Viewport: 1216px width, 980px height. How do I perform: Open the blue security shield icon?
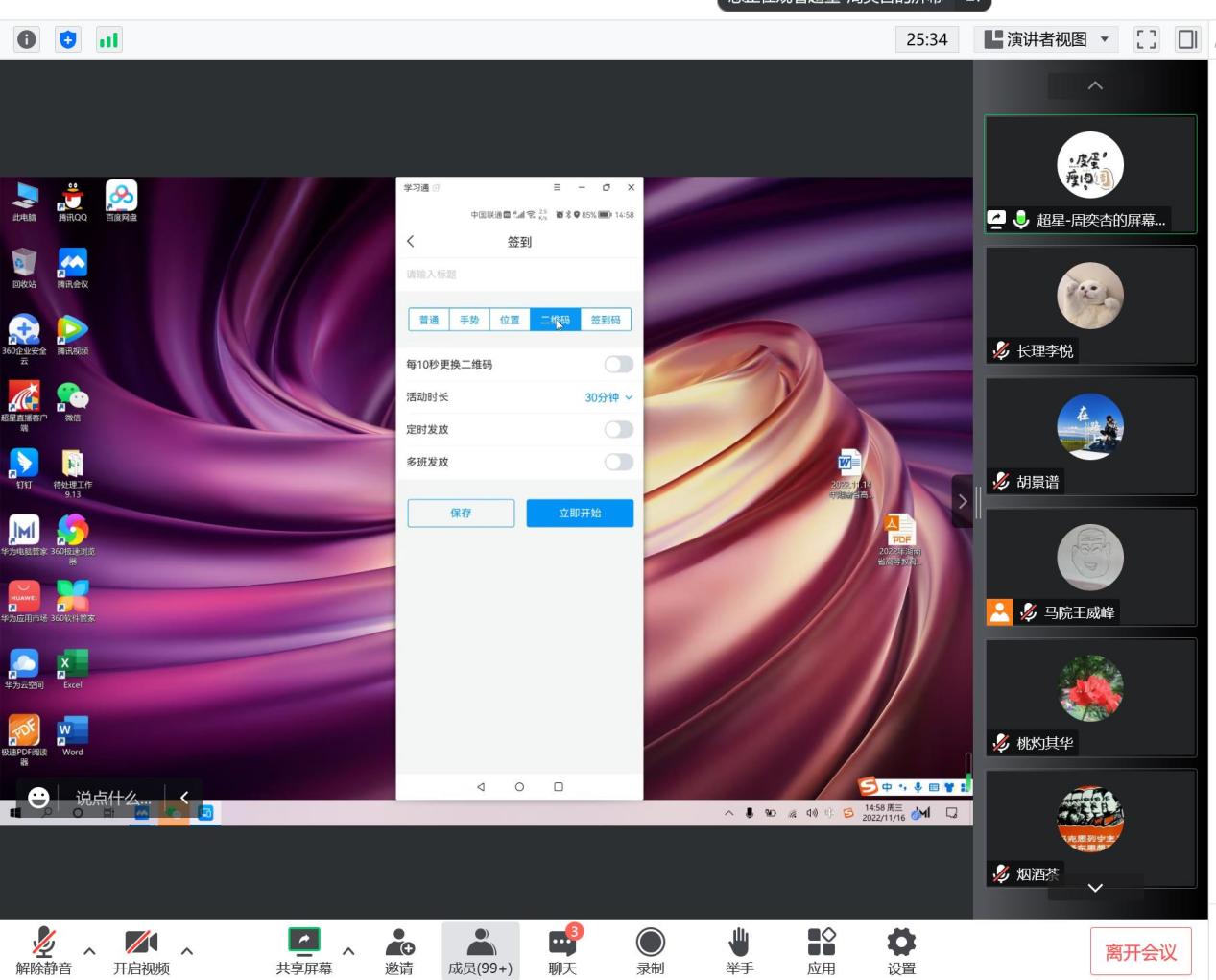pos(68,39)
